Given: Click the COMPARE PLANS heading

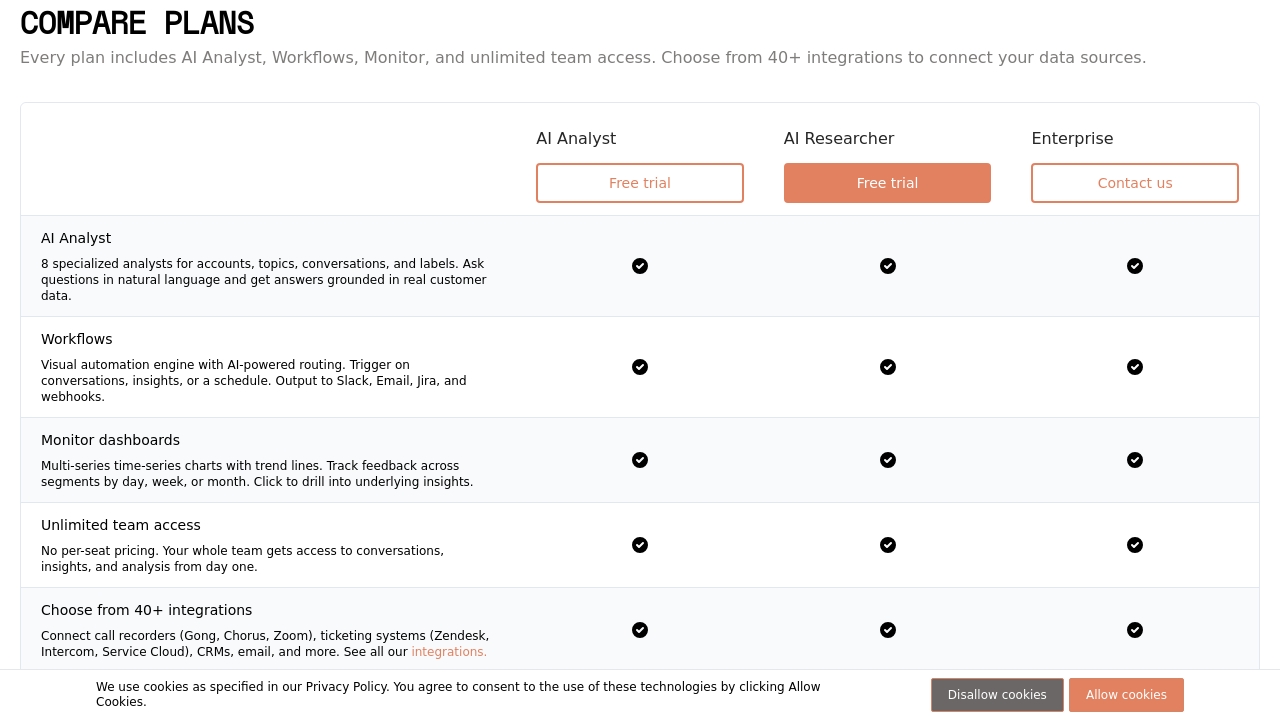Looking at the screenshot, I should coord(137,23).
